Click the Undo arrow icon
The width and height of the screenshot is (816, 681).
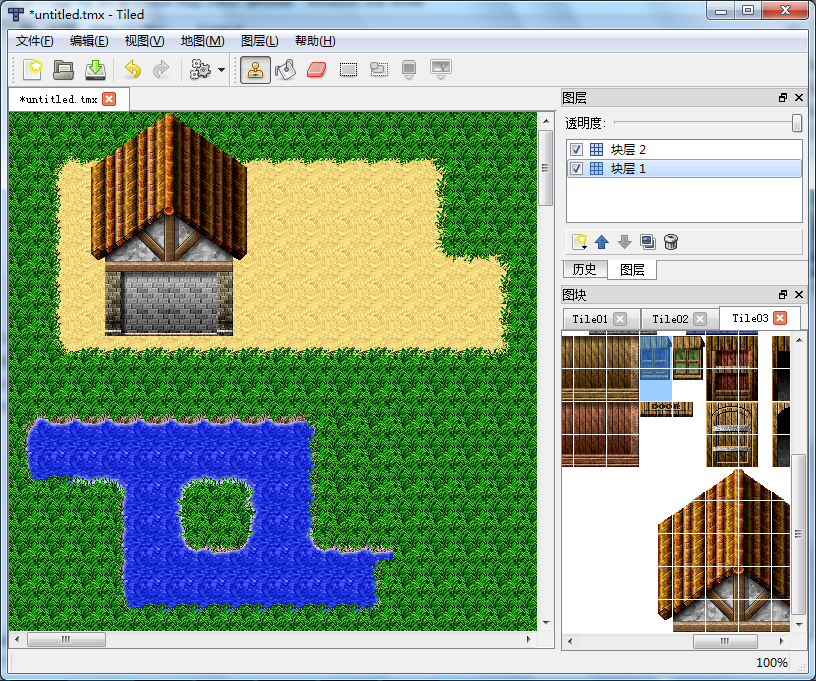point(133,69)
